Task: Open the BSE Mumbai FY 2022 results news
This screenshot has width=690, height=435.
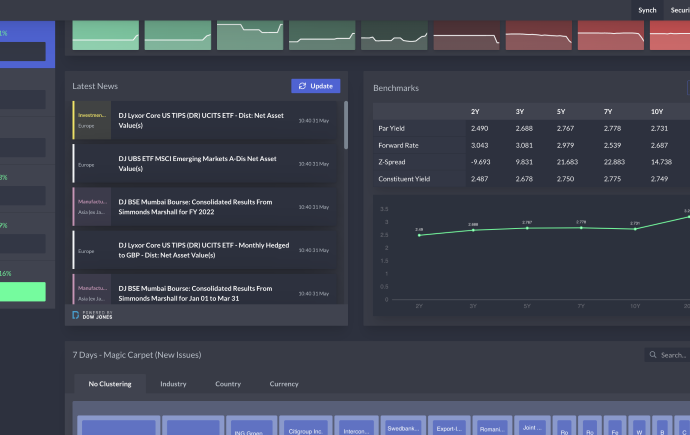Action: [206, 207]
